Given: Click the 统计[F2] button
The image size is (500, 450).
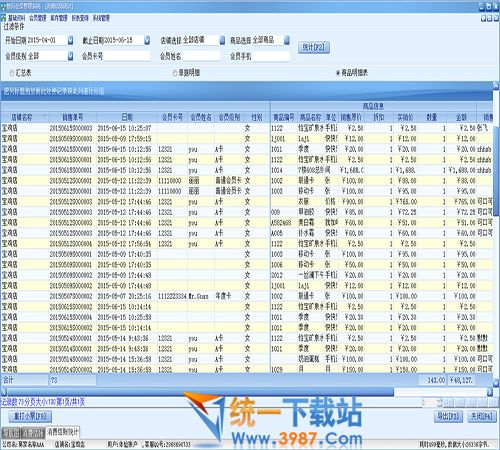Looking at the screenshot, I should pos(314,47).
